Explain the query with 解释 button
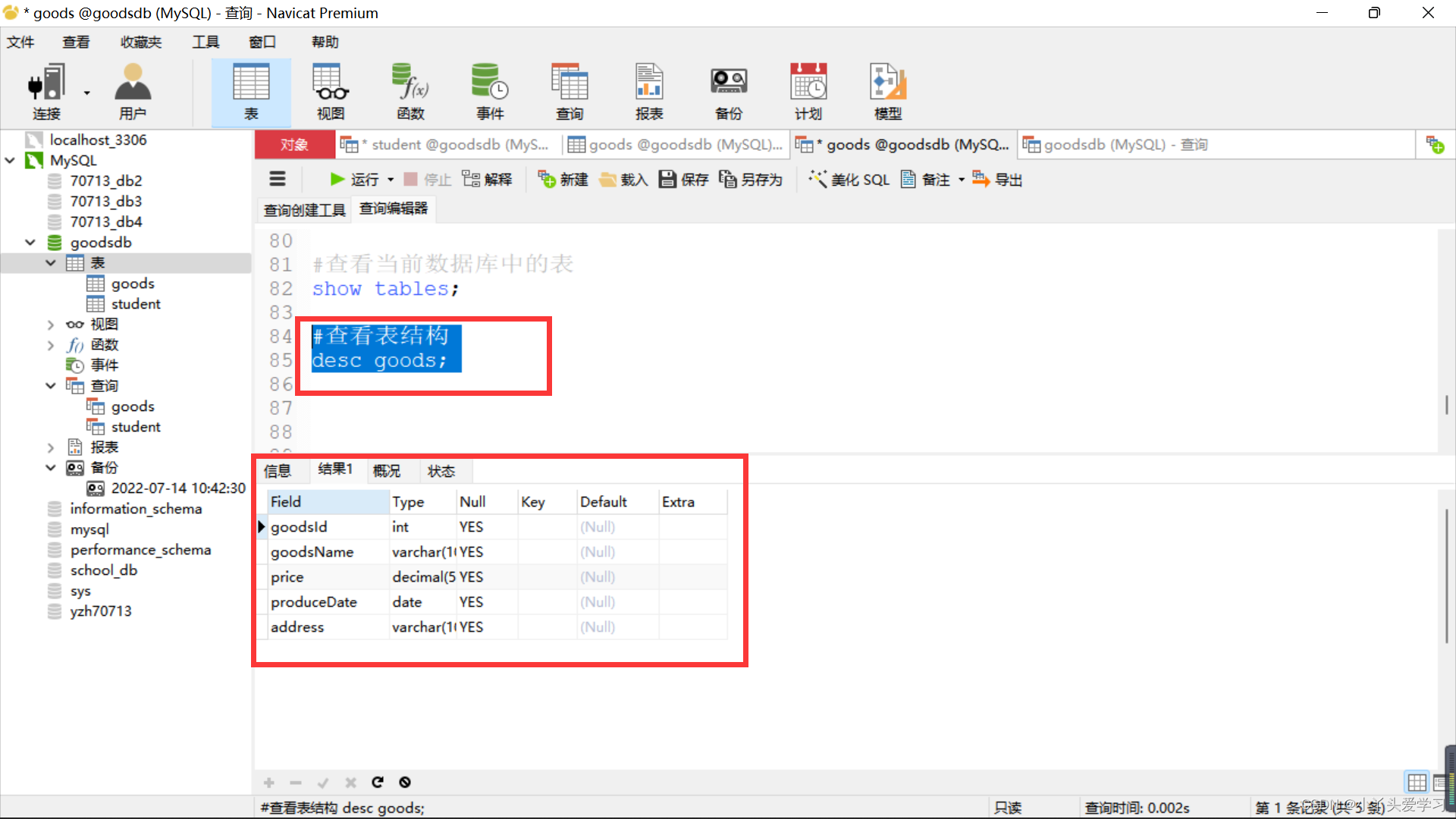Screen dimensions: 1456x819 (x=487, y=179)
